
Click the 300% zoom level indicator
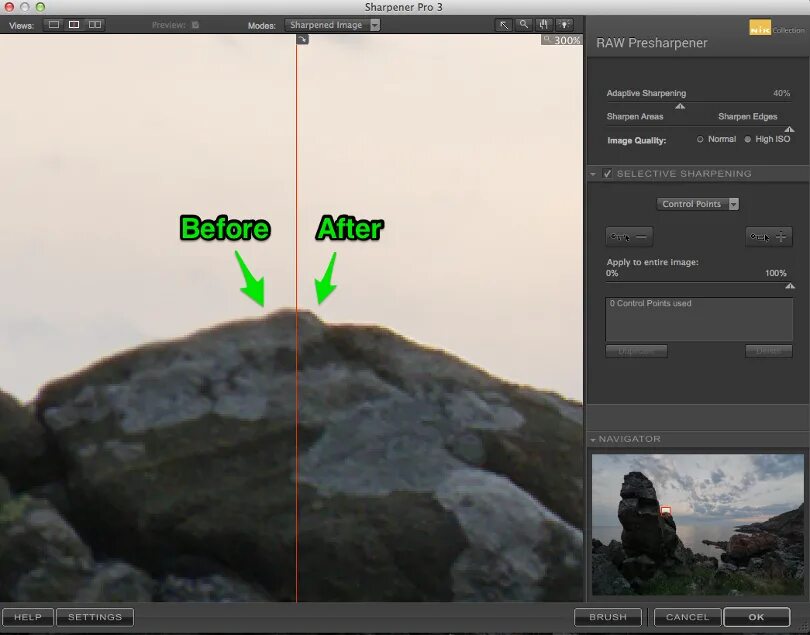pyautogui.click(x=562, y=40)
